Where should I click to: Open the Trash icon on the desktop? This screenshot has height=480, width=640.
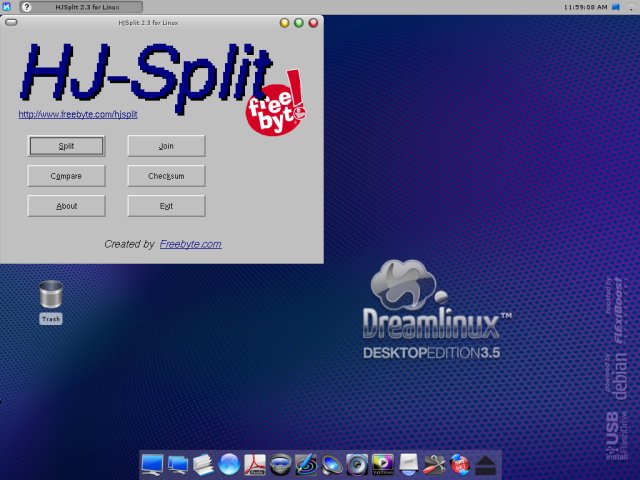coord(51,302)
